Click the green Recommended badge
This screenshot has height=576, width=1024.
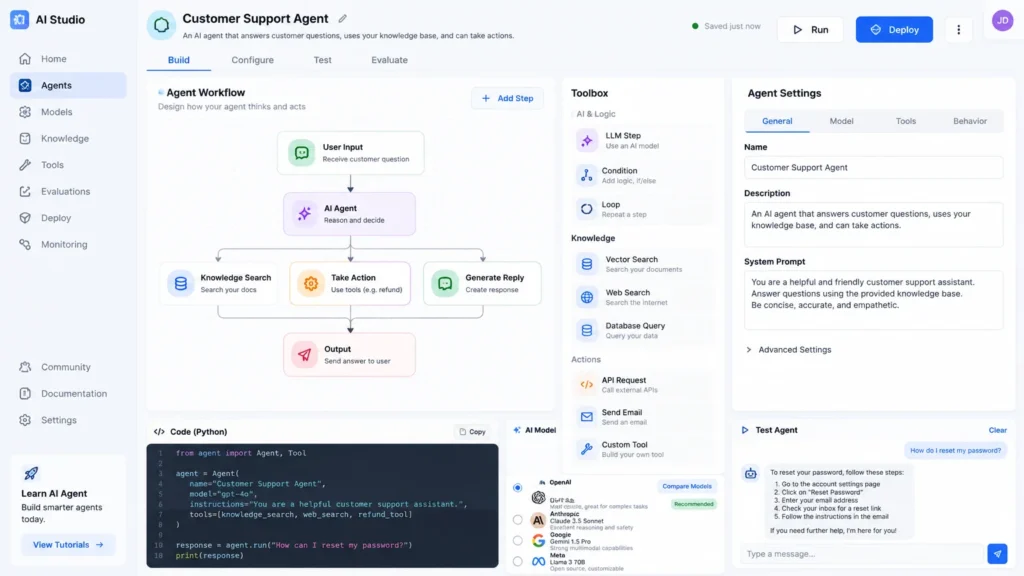tap(694, 504)
